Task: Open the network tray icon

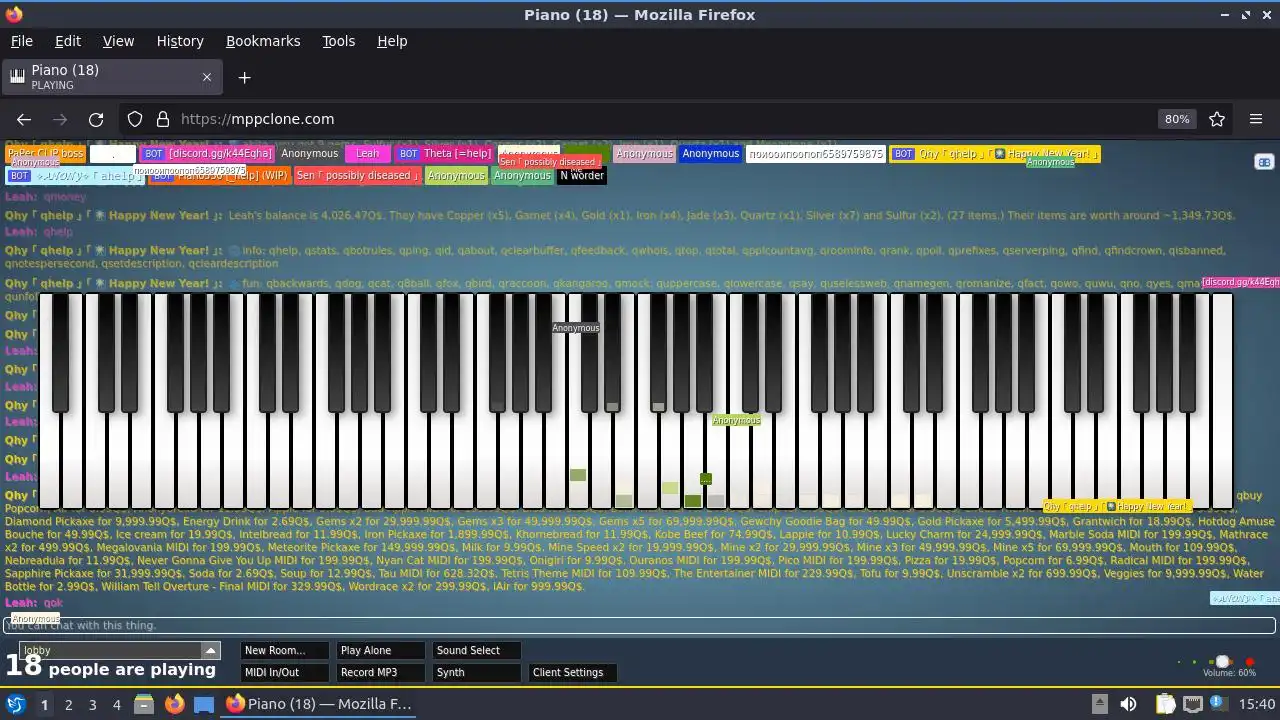Action: (x=1192, y=704)
